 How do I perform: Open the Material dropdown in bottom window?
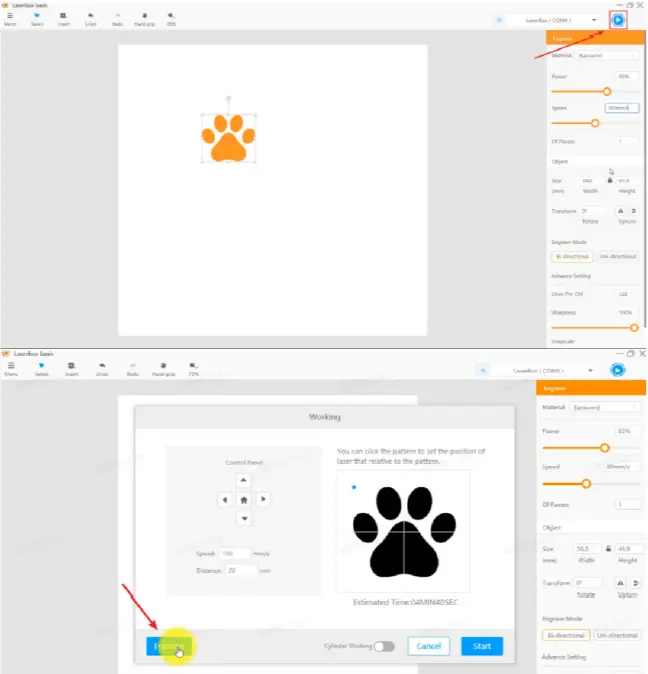tap(605, 407)
